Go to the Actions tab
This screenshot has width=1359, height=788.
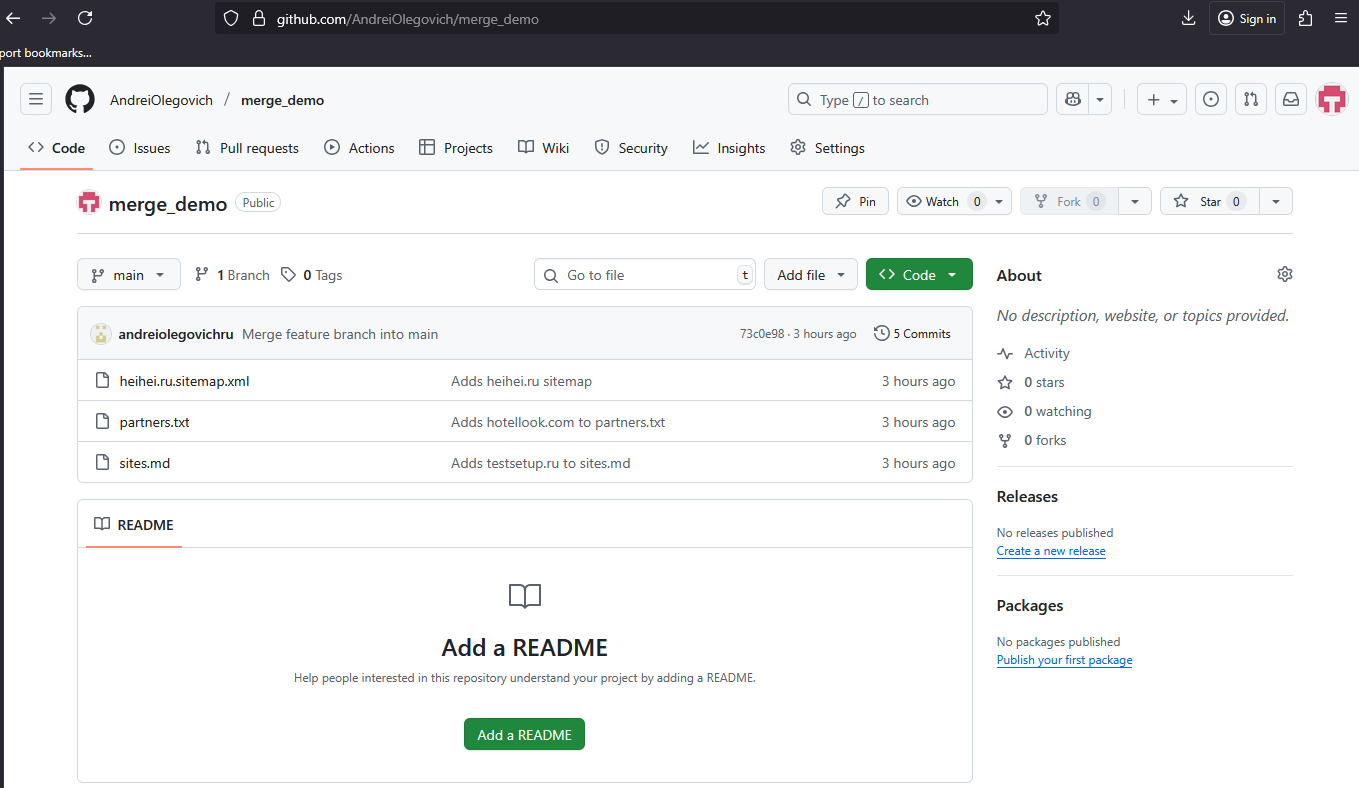coord(359,147)
